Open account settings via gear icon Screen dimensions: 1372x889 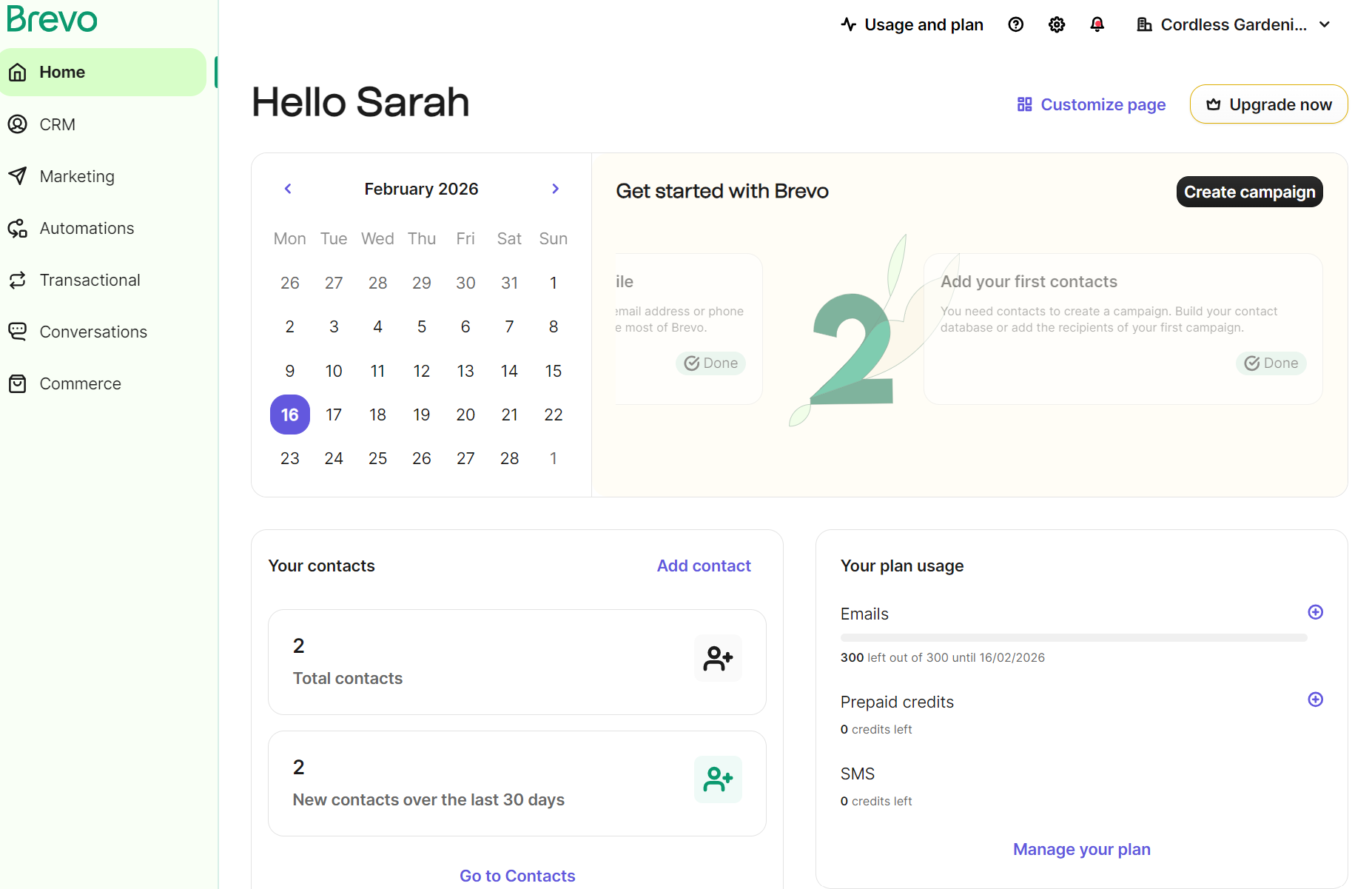(x=1057, y=24)
